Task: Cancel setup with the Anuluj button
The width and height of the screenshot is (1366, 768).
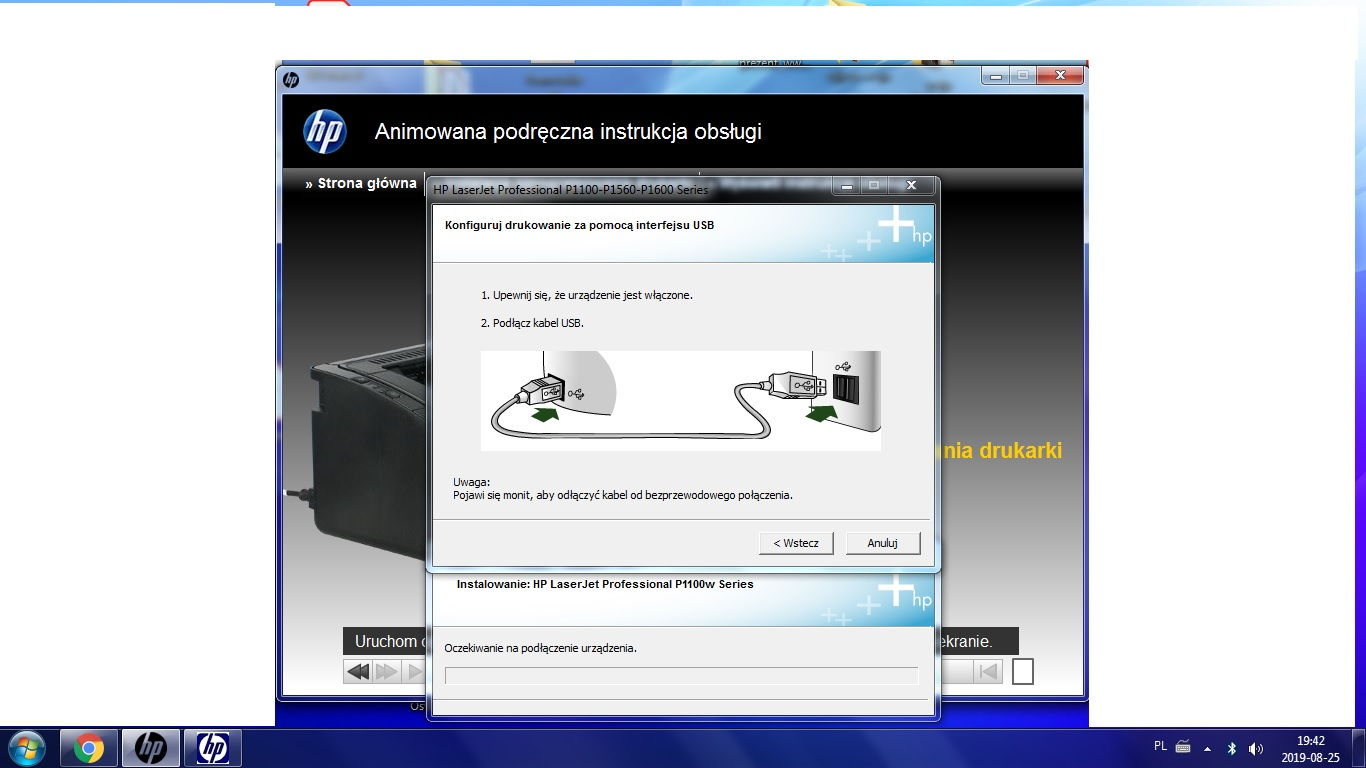Action: (x=883, y=543)
